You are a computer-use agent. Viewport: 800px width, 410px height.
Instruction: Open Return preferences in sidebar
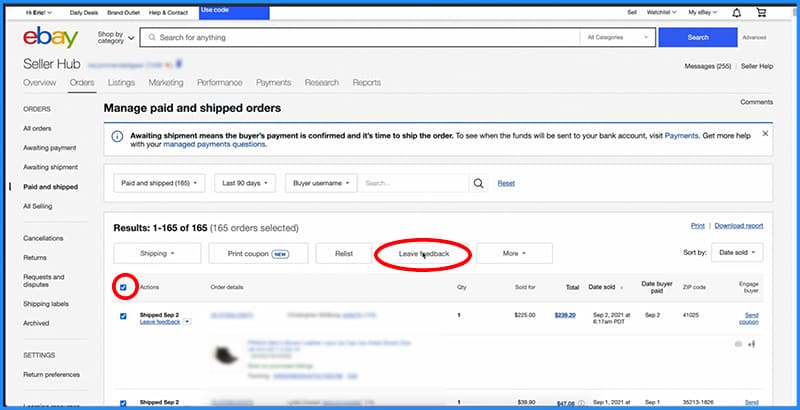[52, 375]
